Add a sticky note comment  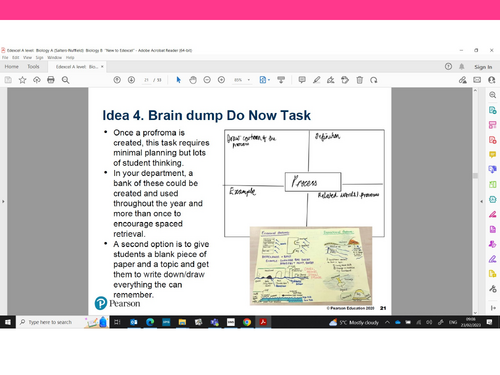coord(302,80)
